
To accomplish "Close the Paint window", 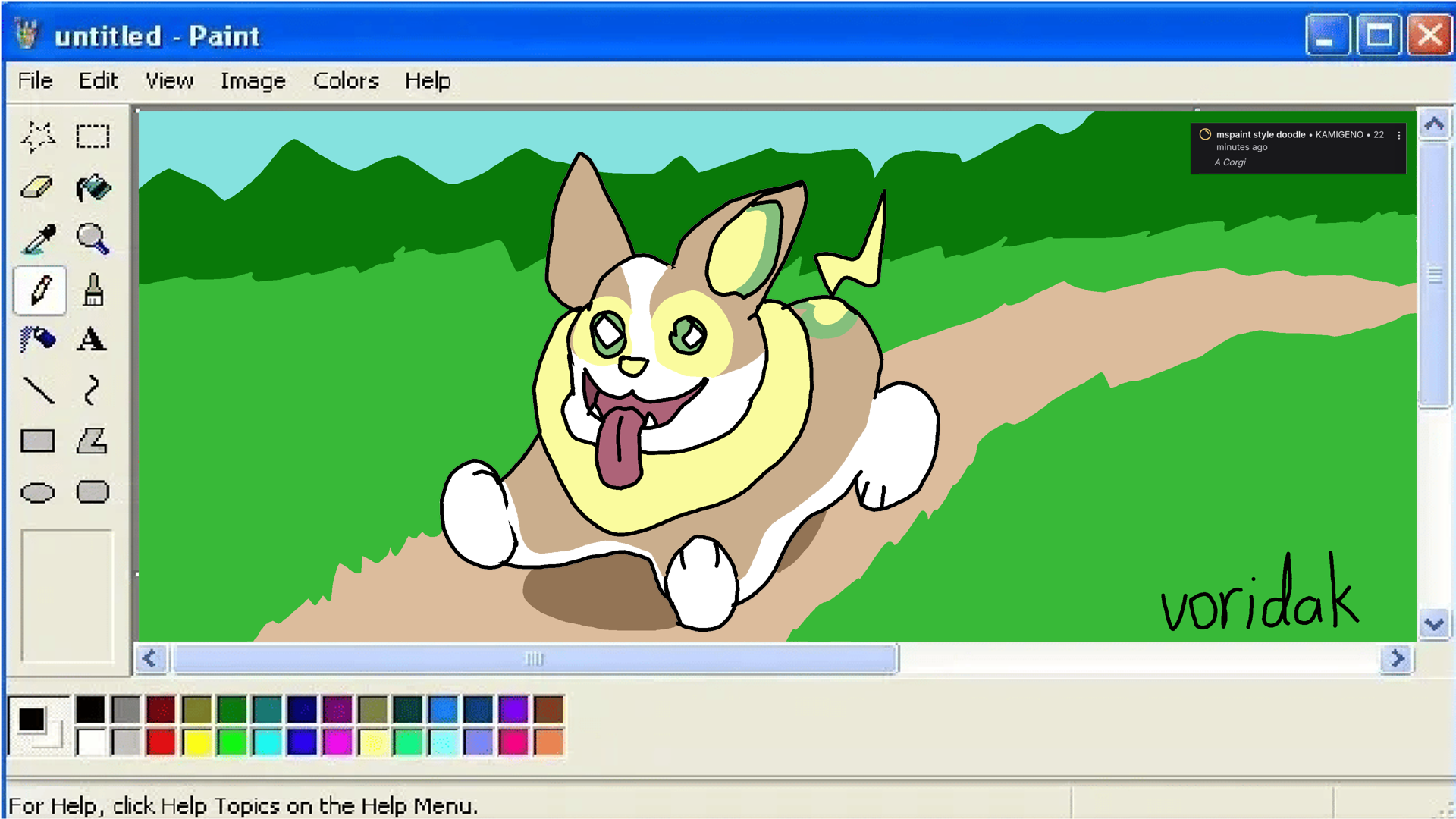I will click(1429, 35).
